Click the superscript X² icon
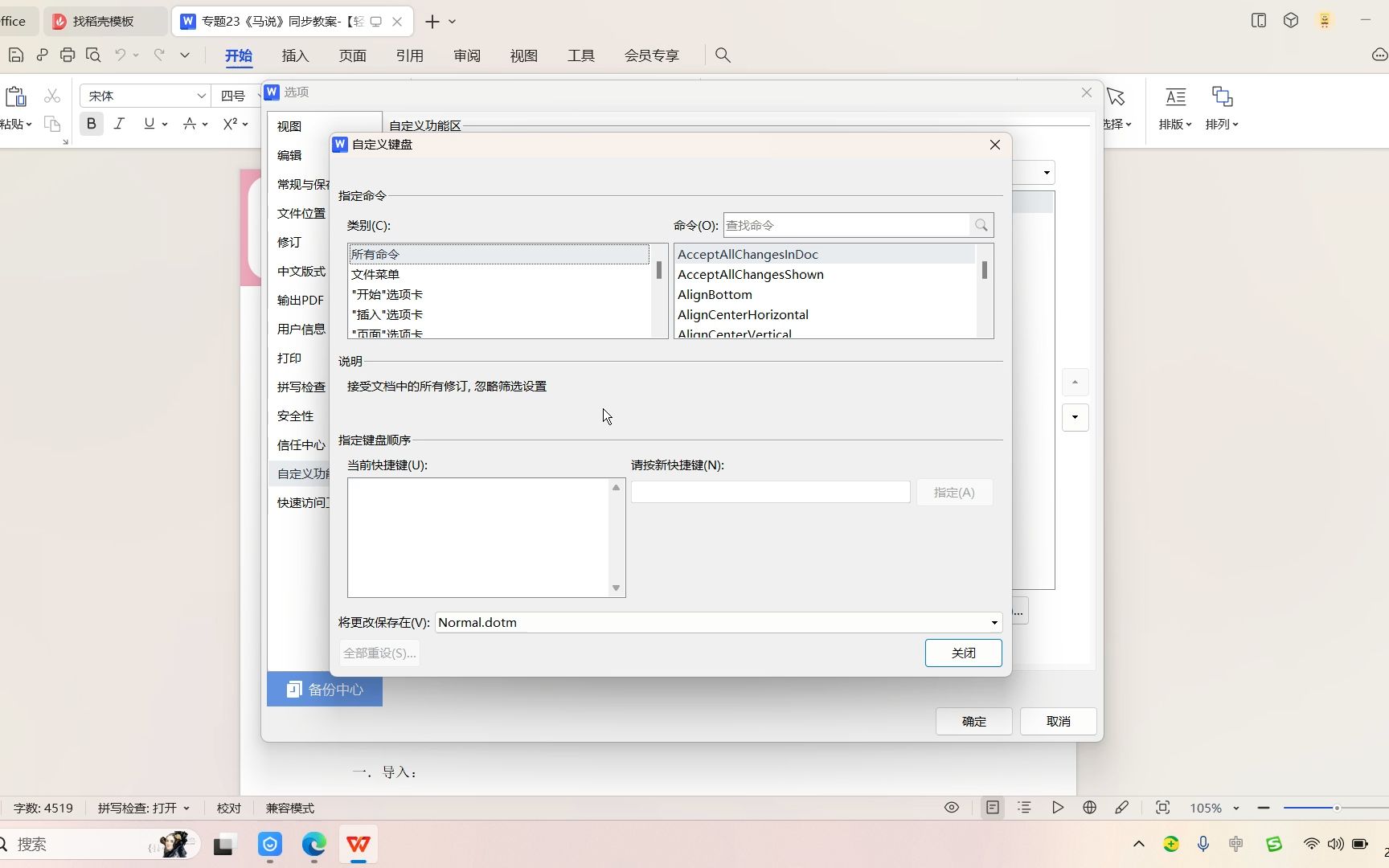The height and width of the screenshot is (868, 1389). point(230,124)
